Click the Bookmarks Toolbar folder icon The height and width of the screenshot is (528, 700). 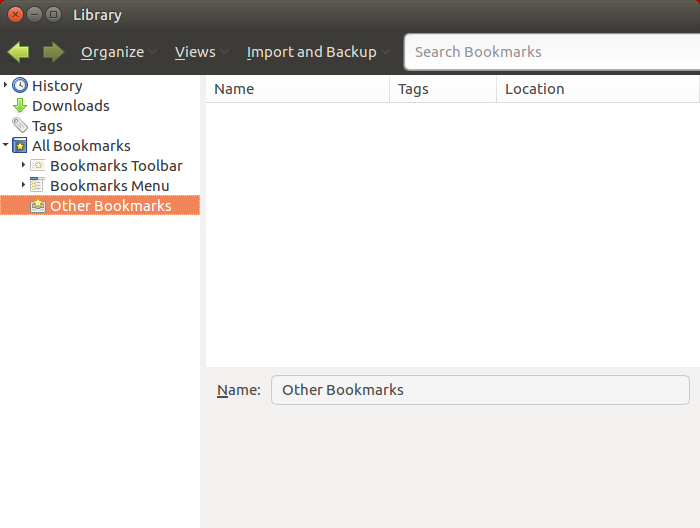tap(38, 166)
